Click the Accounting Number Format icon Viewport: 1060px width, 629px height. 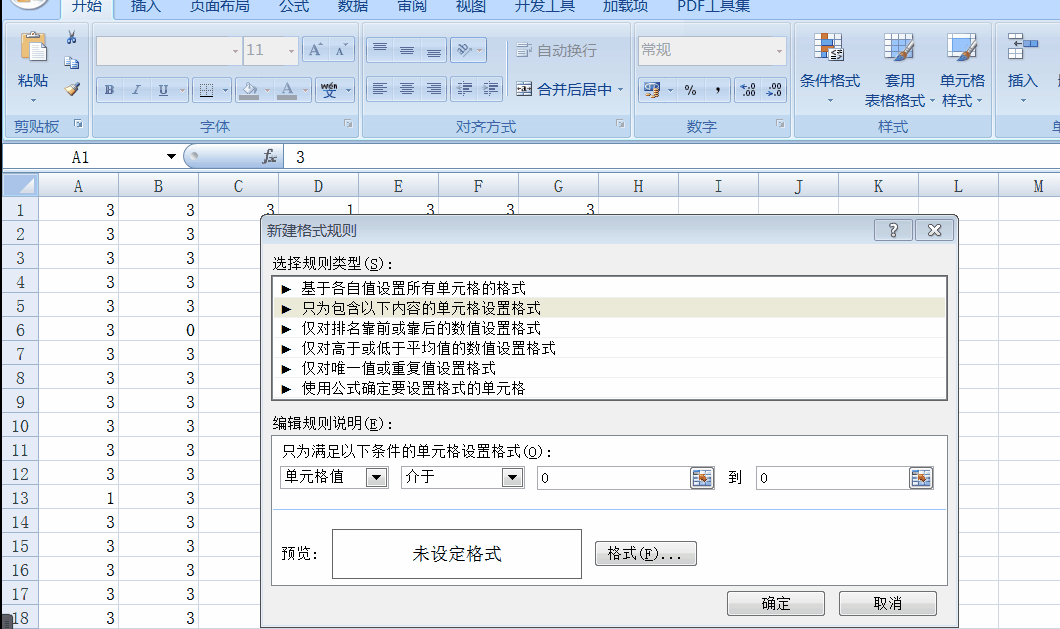click(x=652, y=90)
